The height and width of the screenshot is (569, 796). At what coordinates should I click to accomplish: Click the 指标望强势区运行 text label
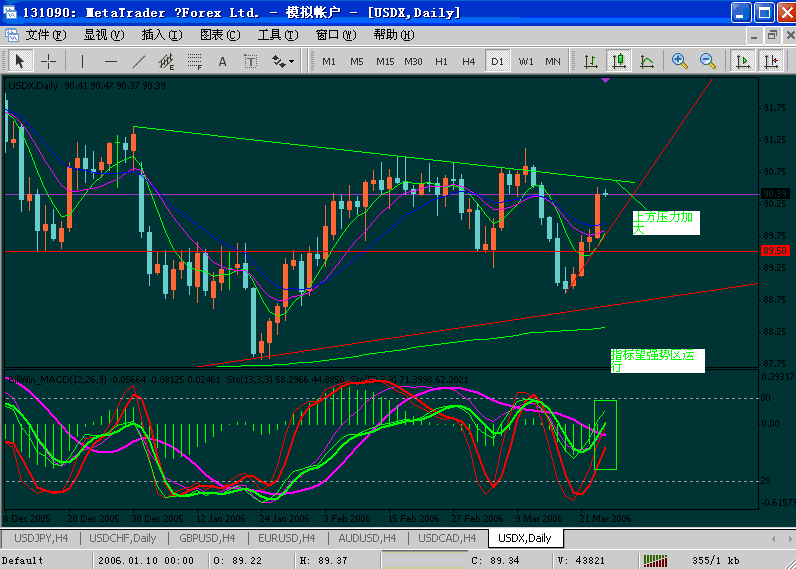pos(657,360)
